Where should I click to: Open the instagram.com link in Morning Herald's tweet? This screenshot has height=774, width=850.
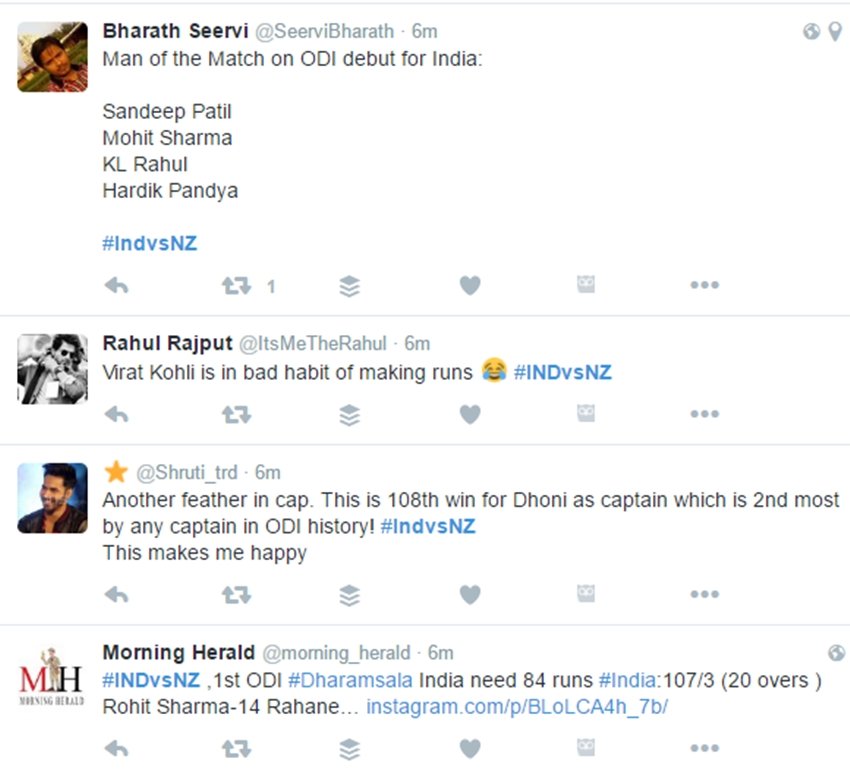point(517,707)
